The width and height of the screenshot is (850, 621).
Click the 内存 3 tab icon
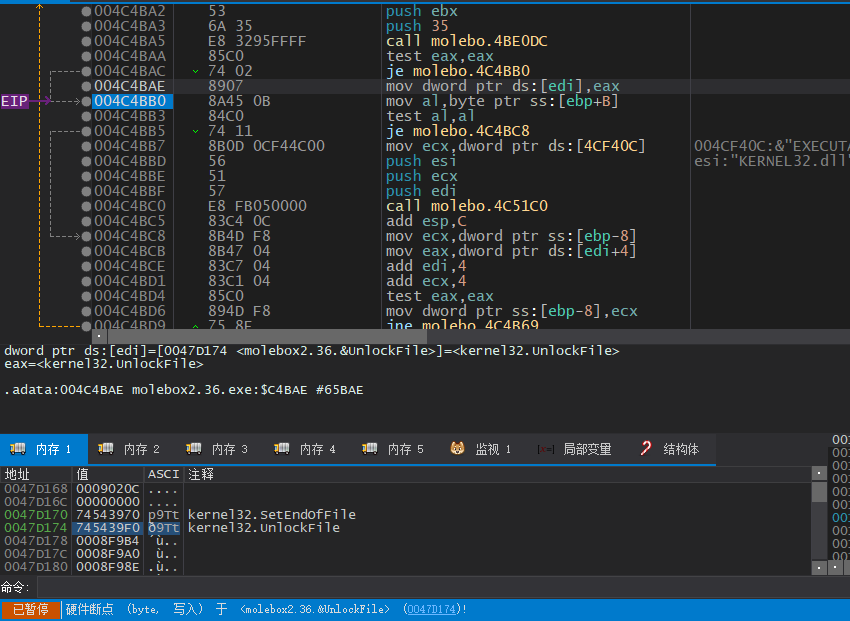coord(194,449)
